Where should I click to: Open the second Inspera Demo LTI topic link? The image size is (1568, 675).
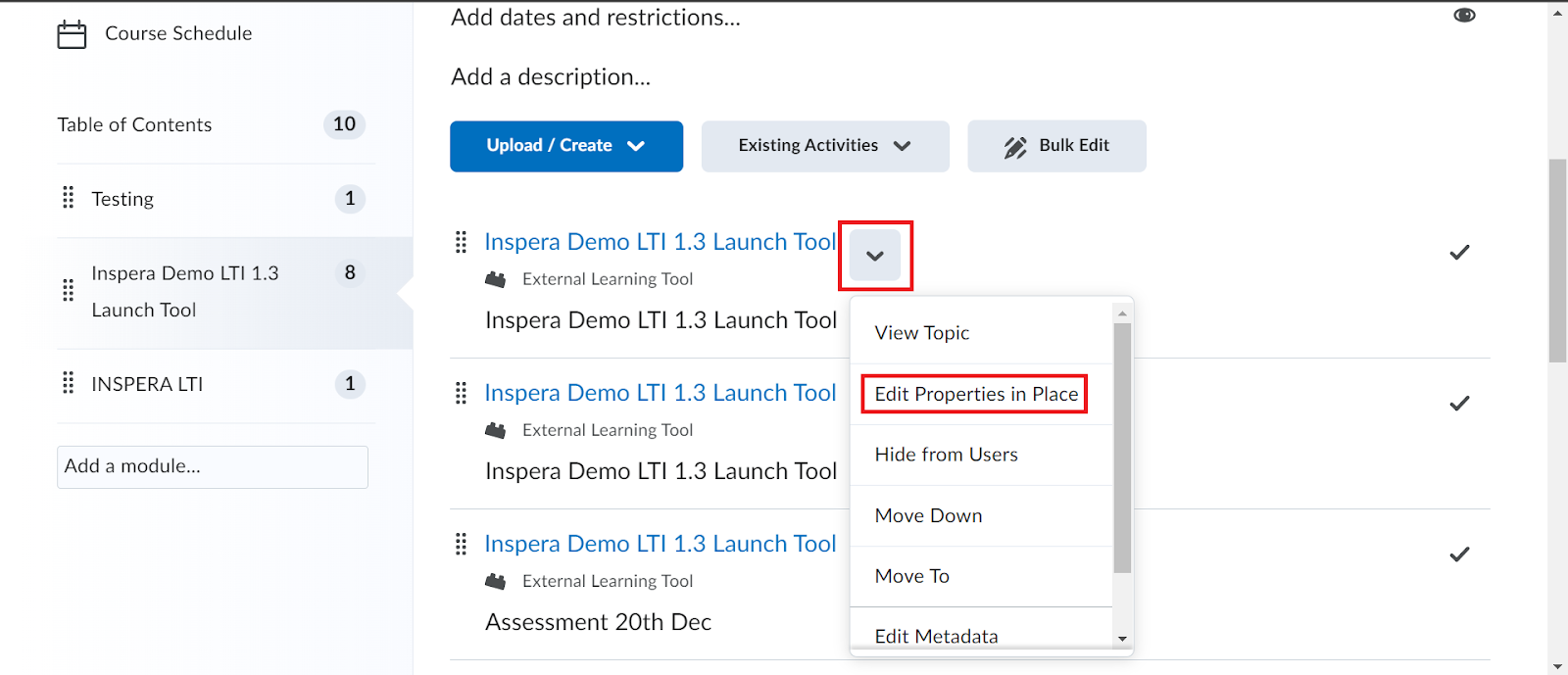point(661,393)
